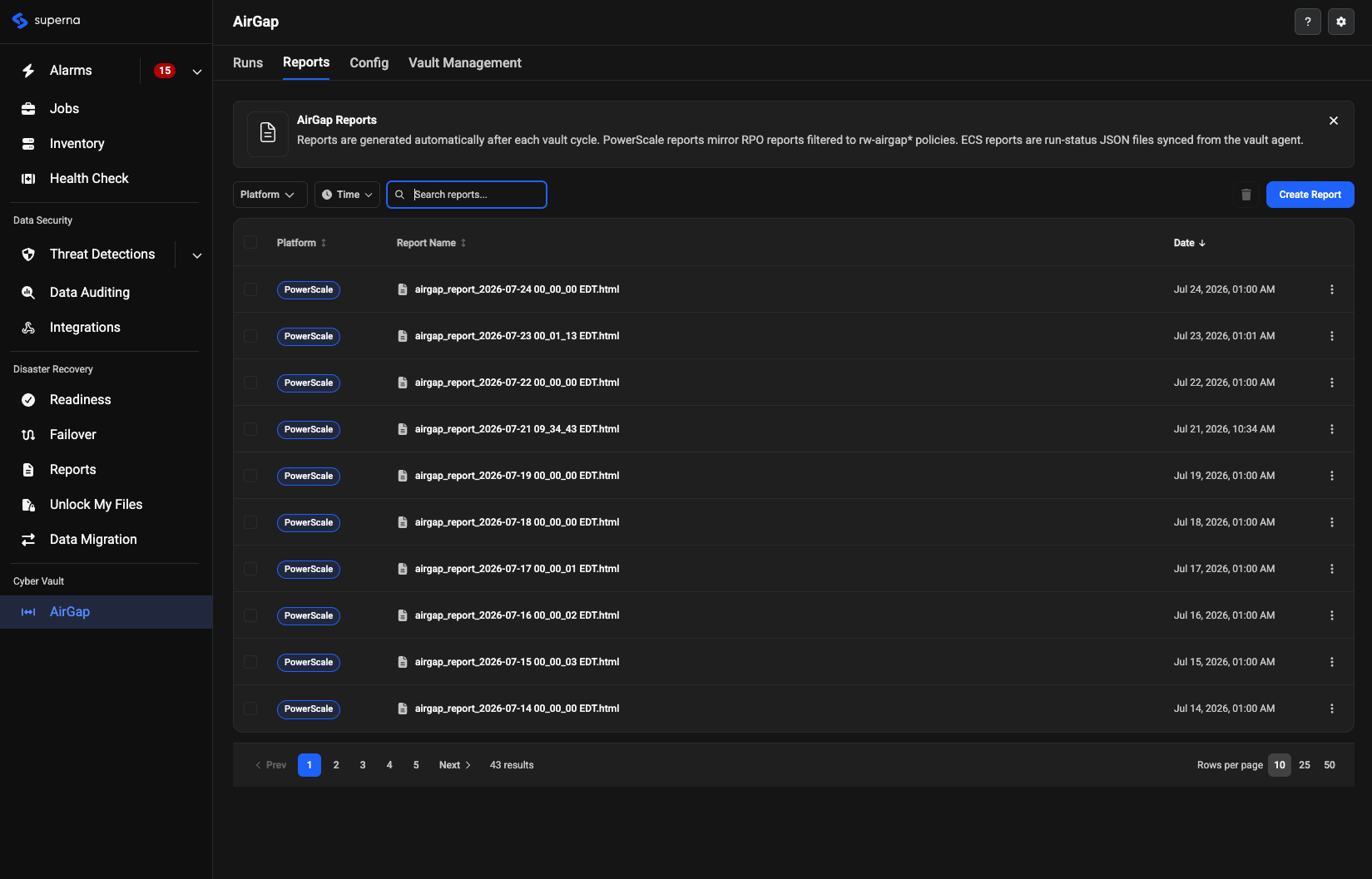
Task: Open actions menu for Jul 23 report
Action: [1332, 336]
